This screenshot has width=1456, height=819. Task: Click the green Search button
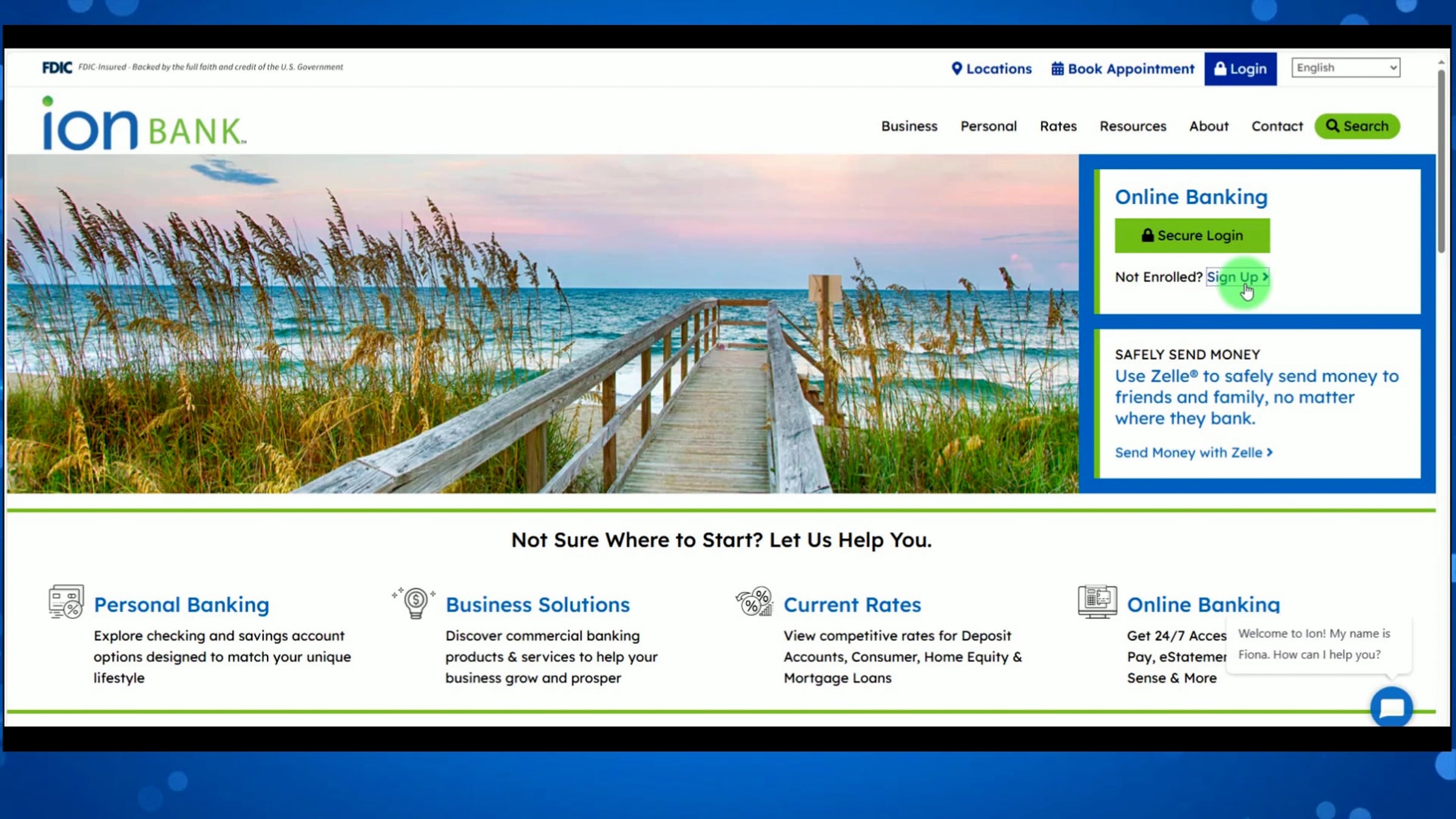[x=1357, y=126]
